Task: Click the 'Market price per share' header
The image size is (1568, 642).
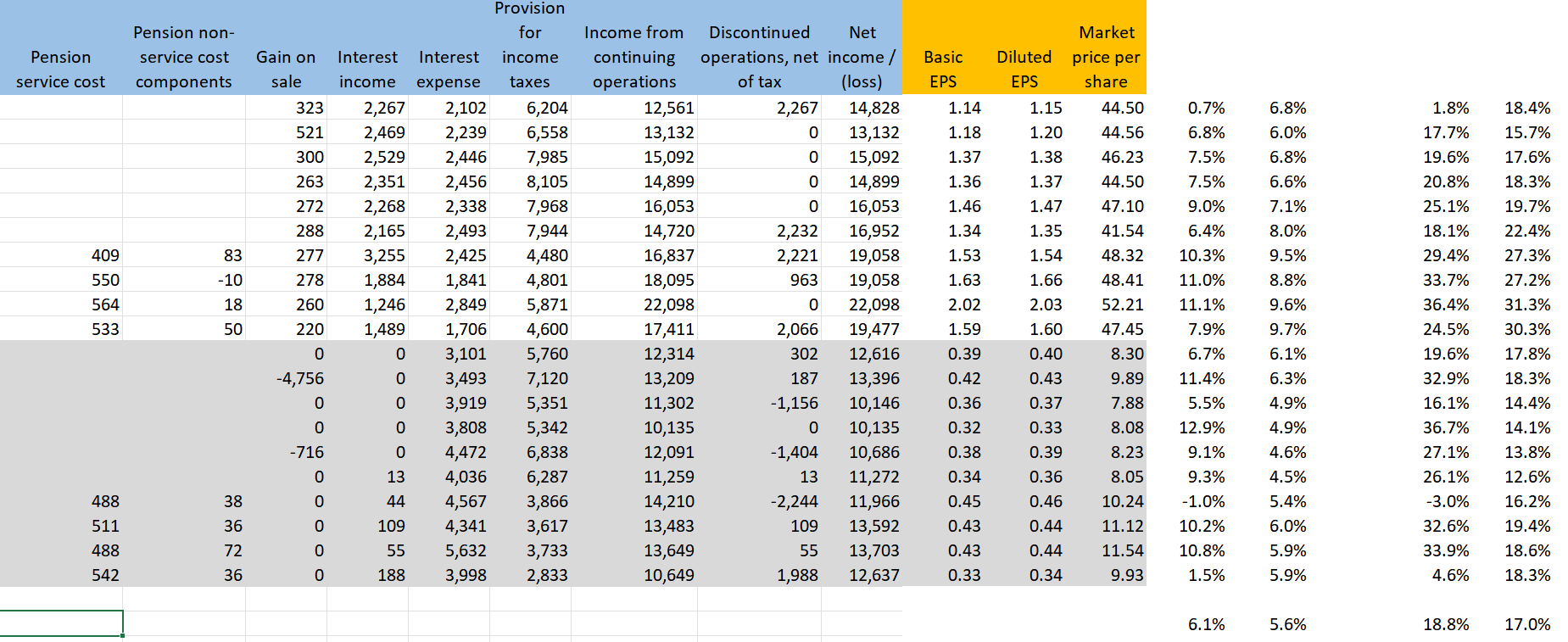Action: pyautogui.click(x=1106, y=57)
